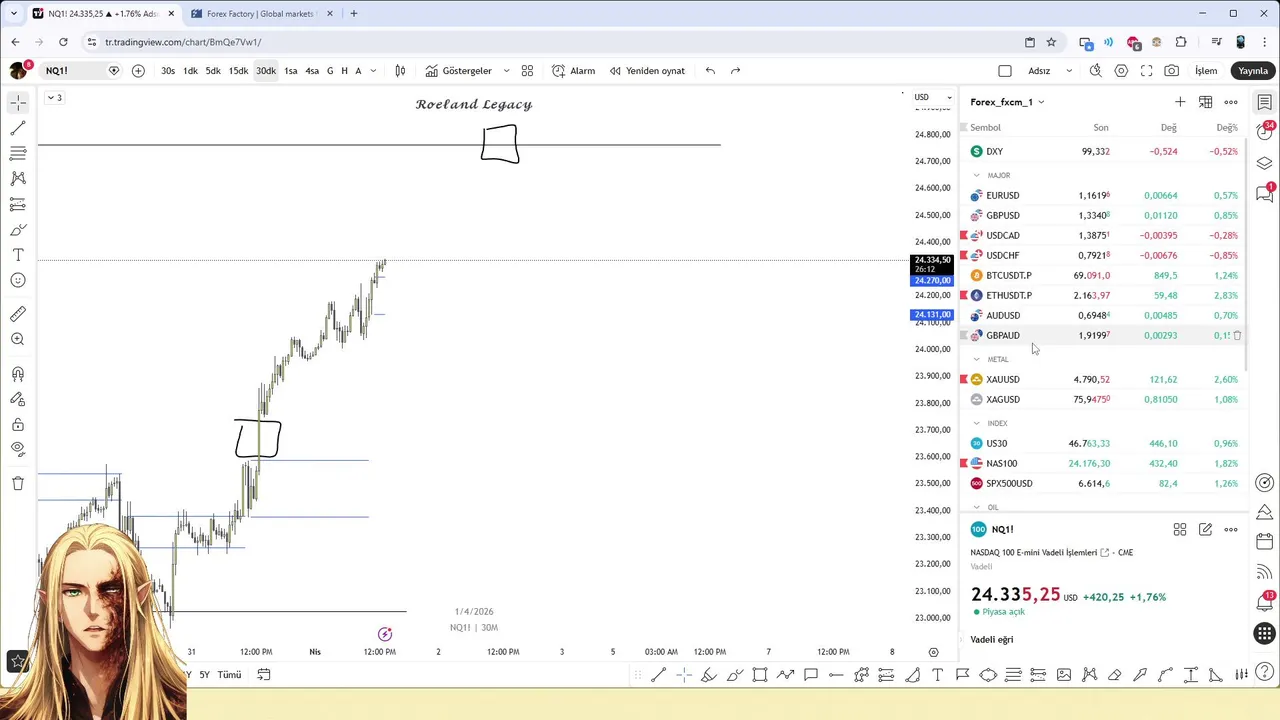Open the Adsız layout name dropdown
Image resolution: width=1280 pixels, height=720 pixels.
point(1049,71)
